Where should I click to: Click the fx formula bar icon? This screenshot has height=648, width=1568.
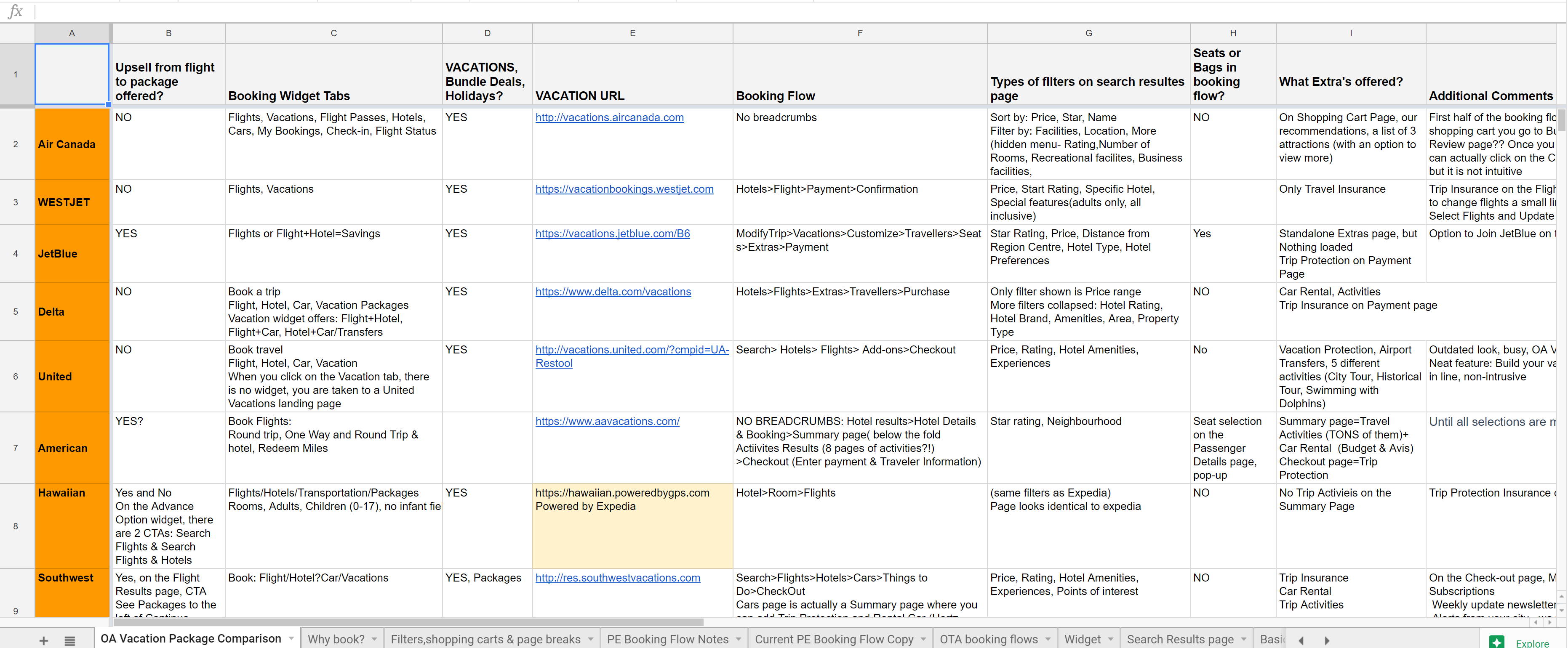pos(16,12)
